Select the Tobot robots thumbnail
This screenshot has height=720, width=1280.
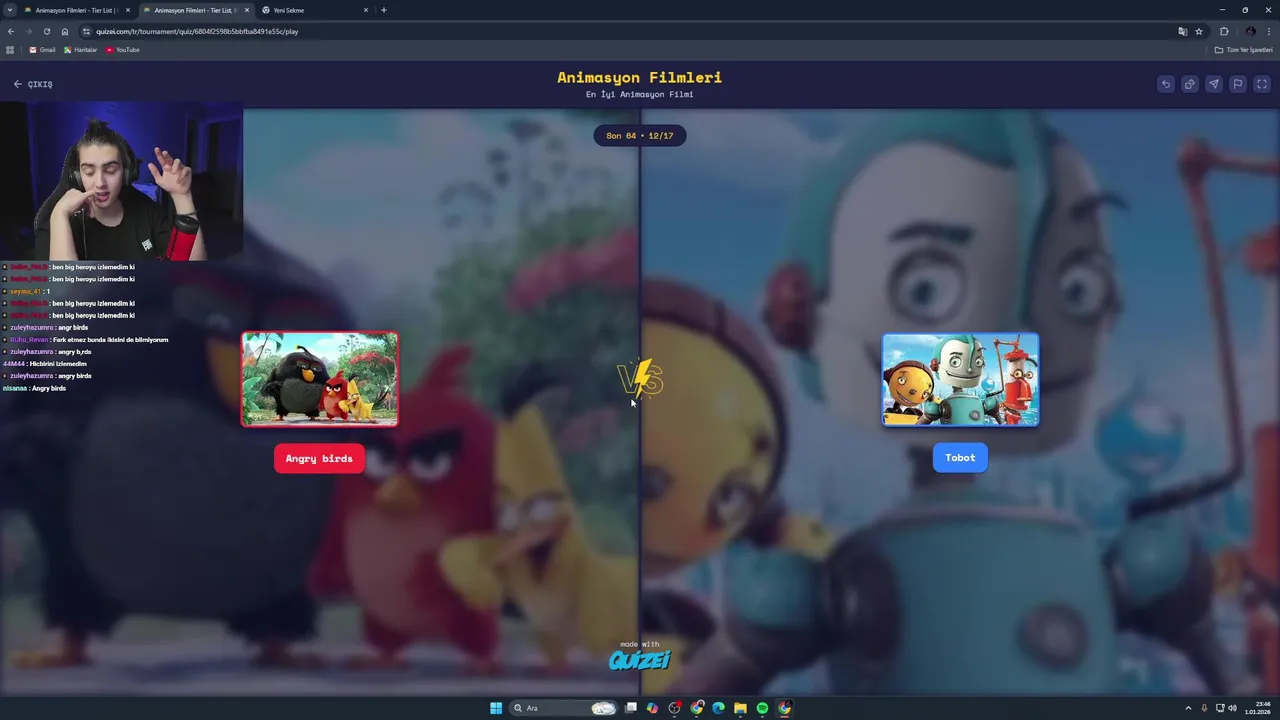(x=960, y=379)
